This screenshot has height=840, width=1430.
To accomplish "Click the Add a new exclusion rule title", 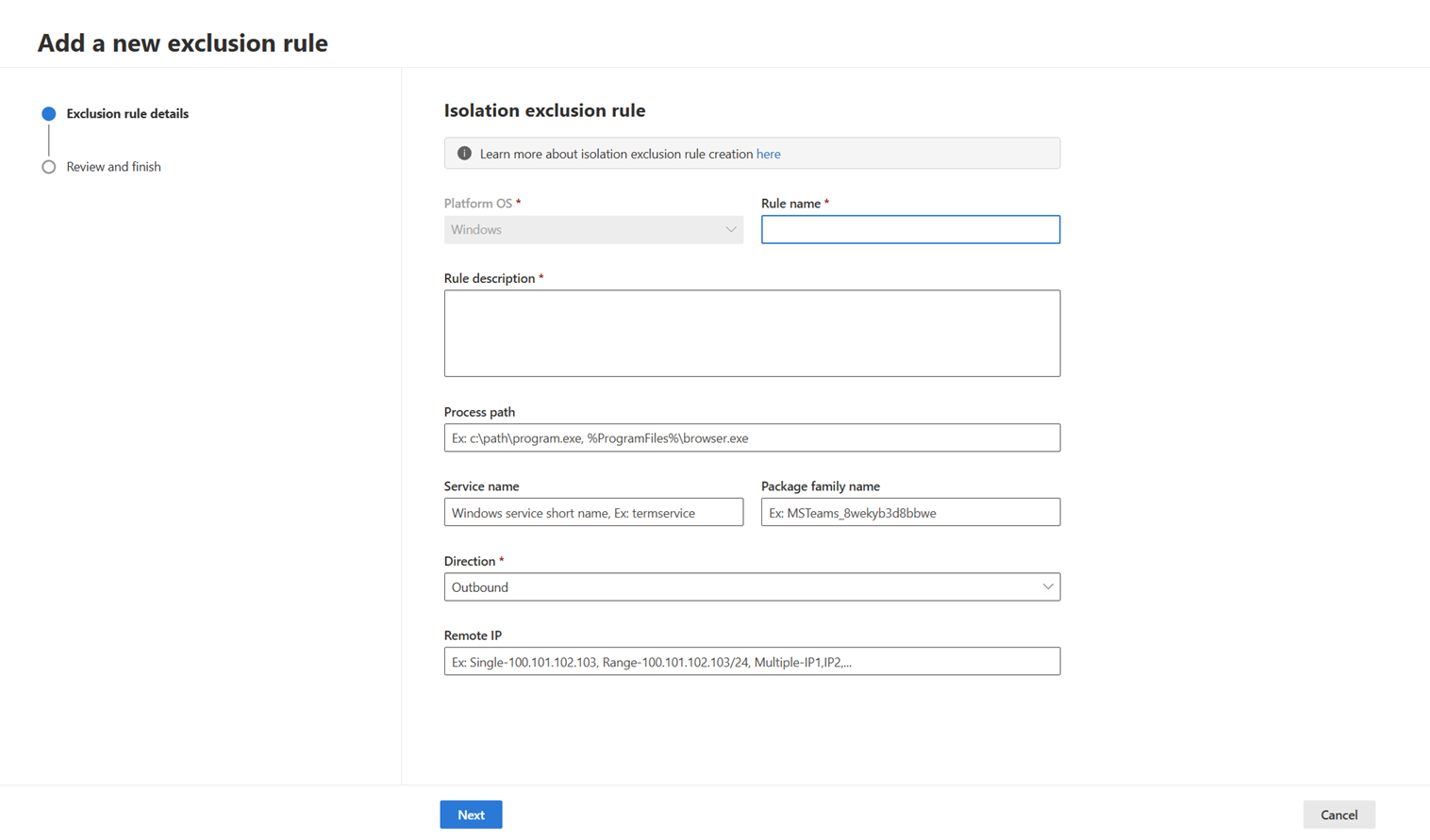I will pos(183,43).
